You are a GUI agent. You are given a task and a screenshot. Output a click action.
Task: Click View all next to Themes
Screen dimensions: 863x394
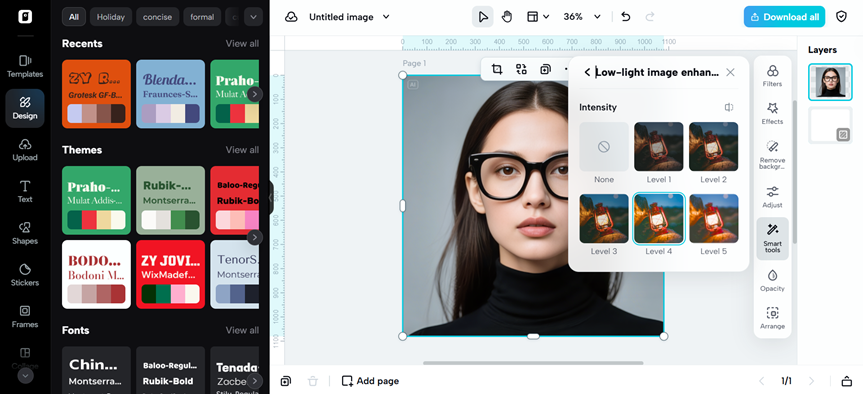click(242, 150)
